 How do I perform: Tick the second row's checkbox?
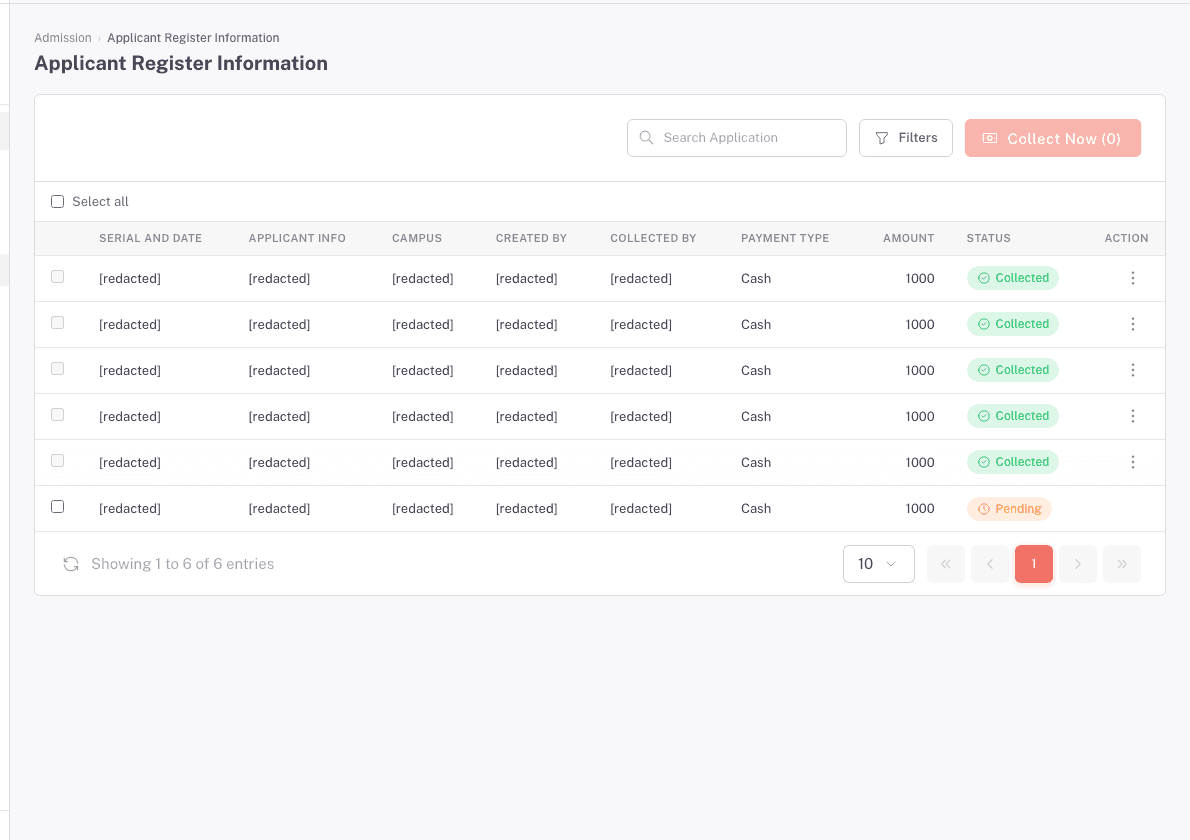[x=58, y=322]
